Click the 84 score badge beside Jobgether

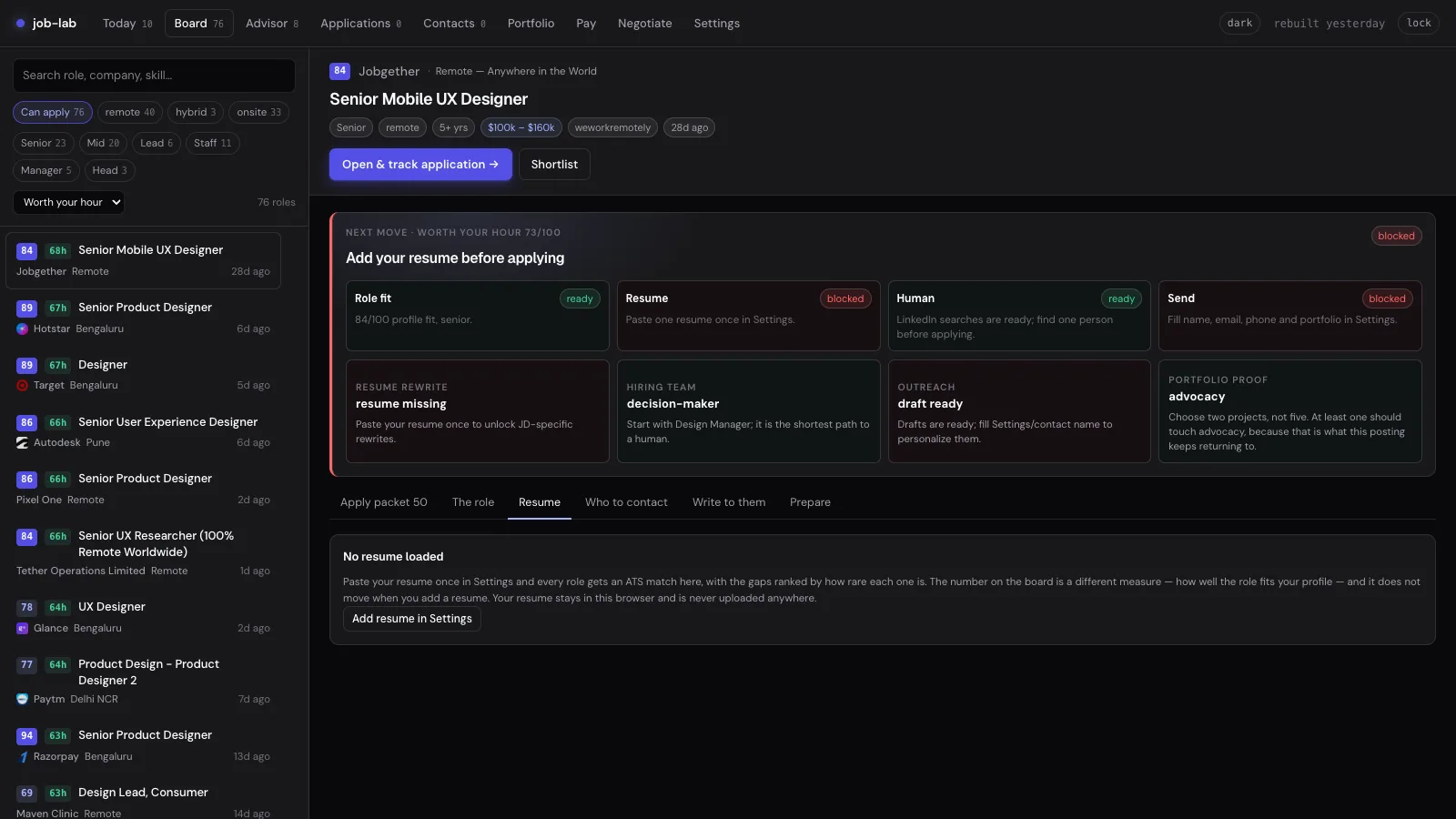[339, 71]
